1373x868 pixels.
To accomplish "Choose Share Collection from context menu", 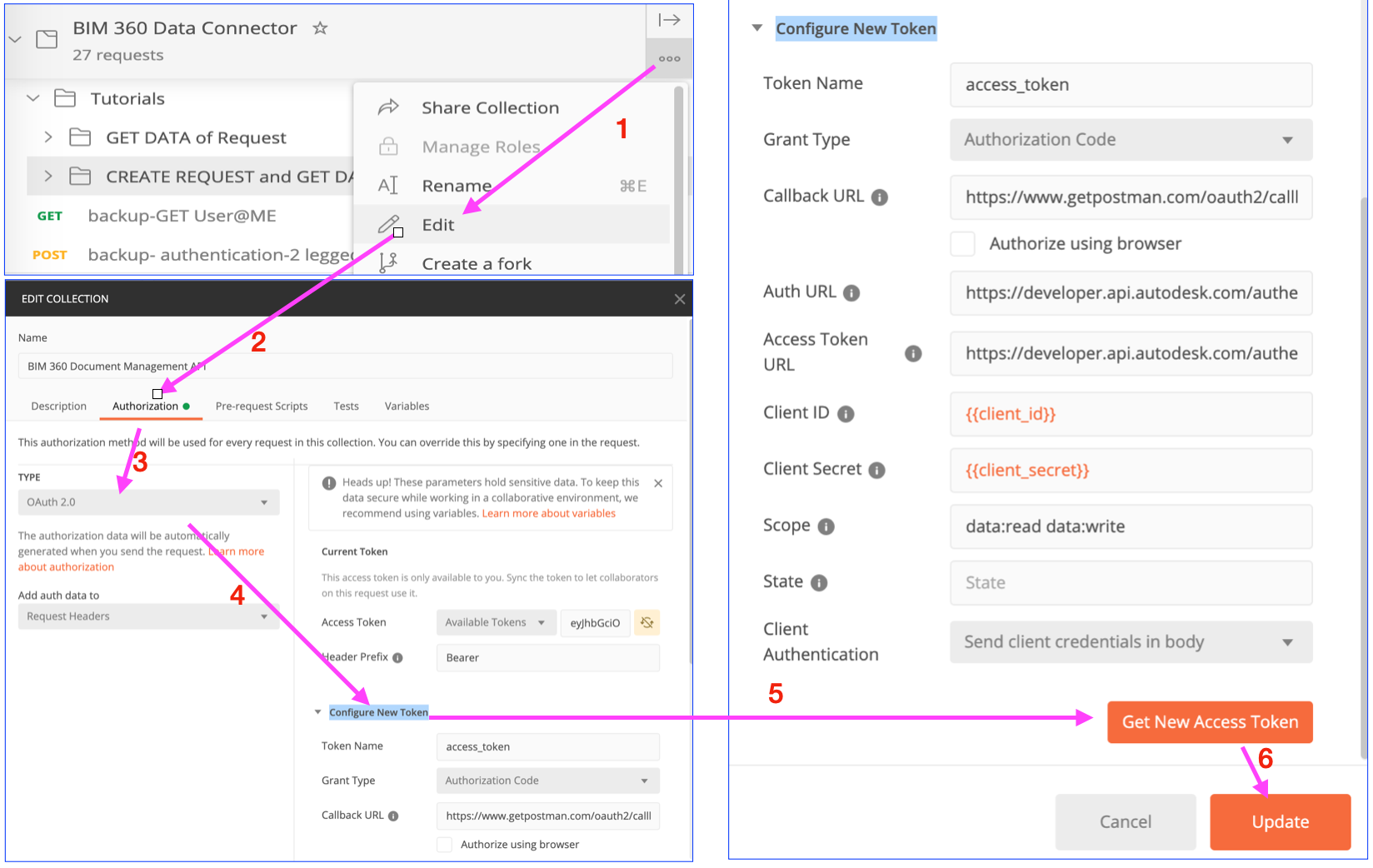I will click(x=512, y=107).
